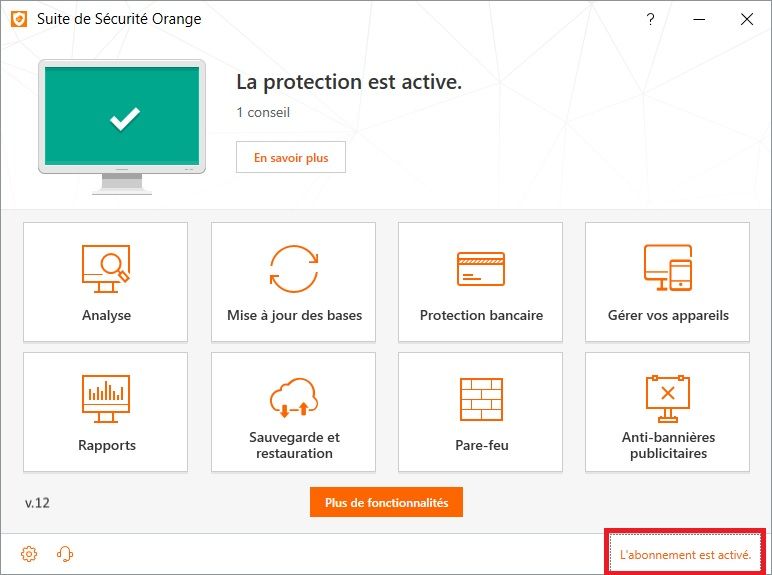The height and width of the screenshot is (575, 772).
Task: Open Gérer vos appareils tile
Action: tap(668, 282)
